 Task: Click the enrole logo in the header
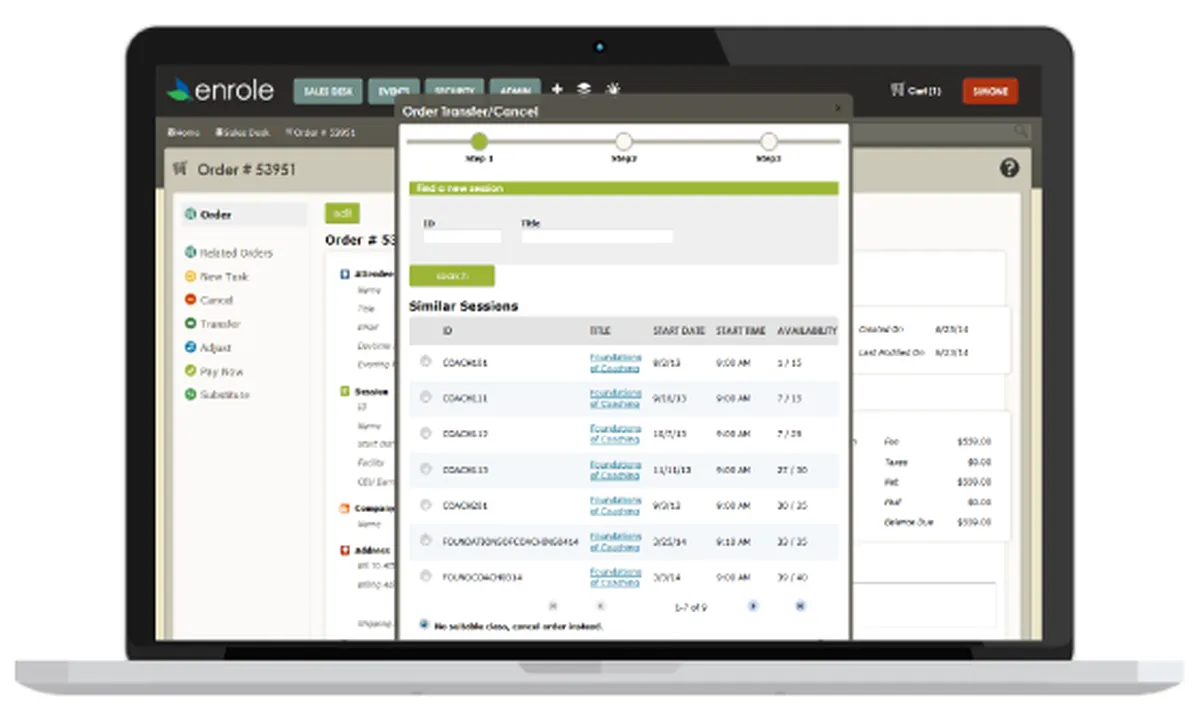(220, 89)
